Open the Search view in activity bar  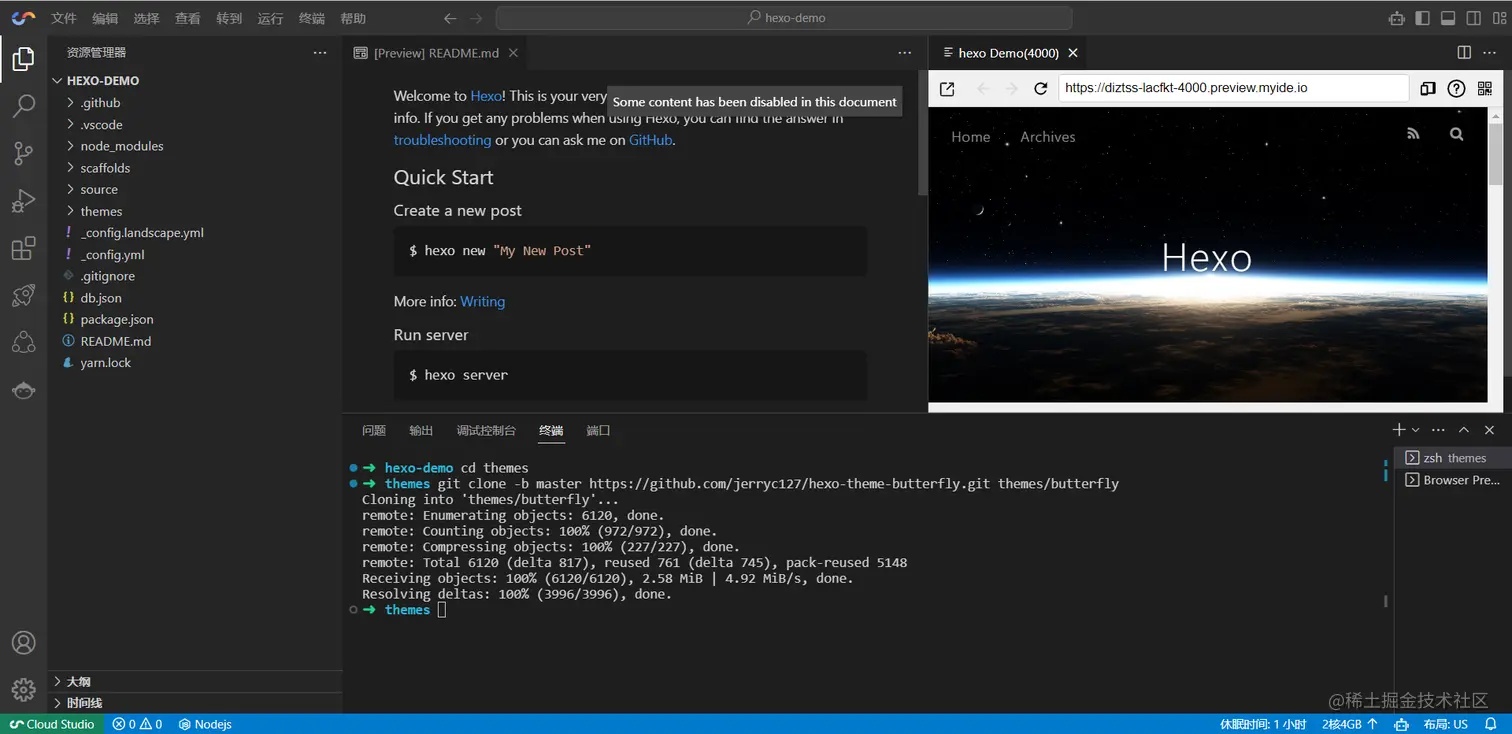[23, 106]
